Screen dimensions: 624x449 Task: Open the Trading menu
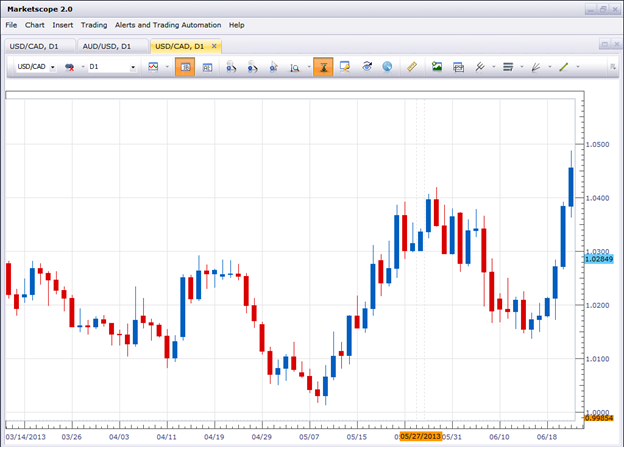tap(94, 24)
